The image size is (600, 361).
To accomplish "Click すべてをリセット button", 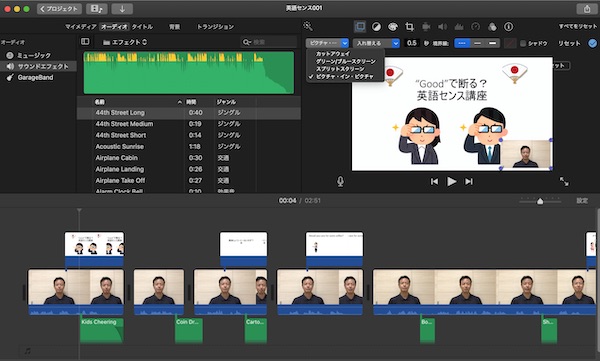I will [577, 26].
